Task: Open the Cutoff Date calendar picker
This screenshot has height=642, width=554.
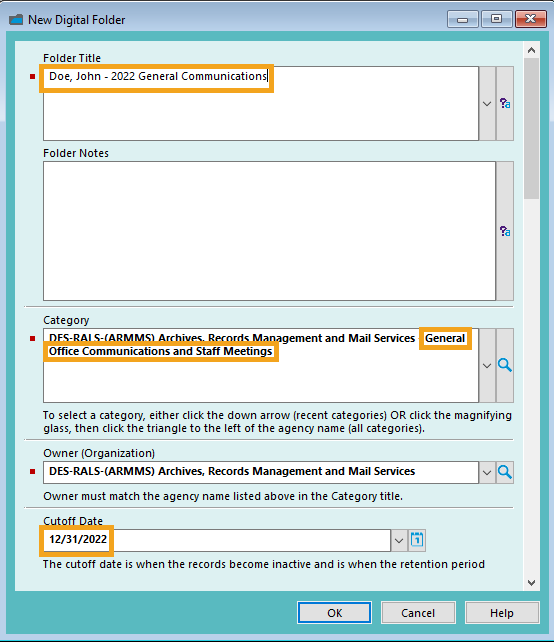Action: point(417,540)
